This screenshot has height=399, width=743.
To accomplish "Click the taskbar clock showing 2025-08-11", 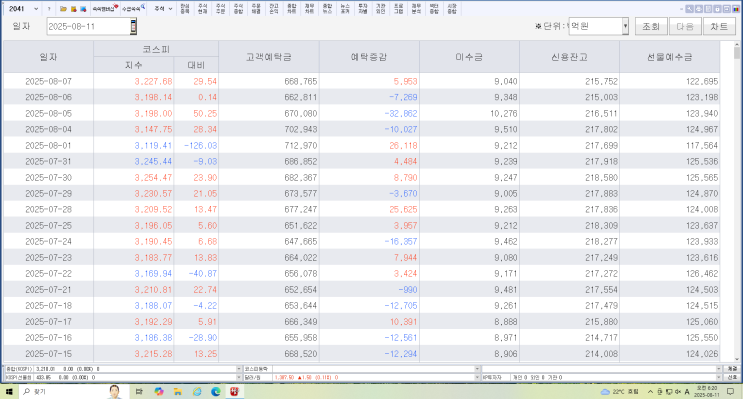I will pos(707,391).
